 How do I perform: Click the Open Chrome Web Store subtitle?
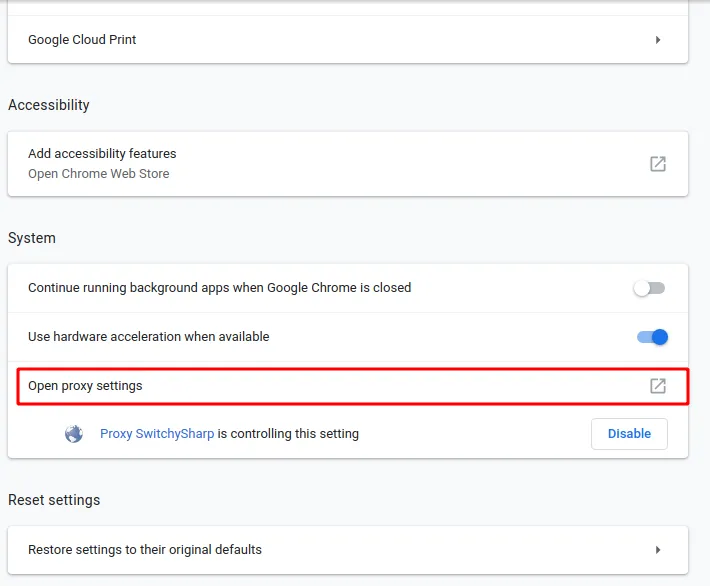click(99, 173)
